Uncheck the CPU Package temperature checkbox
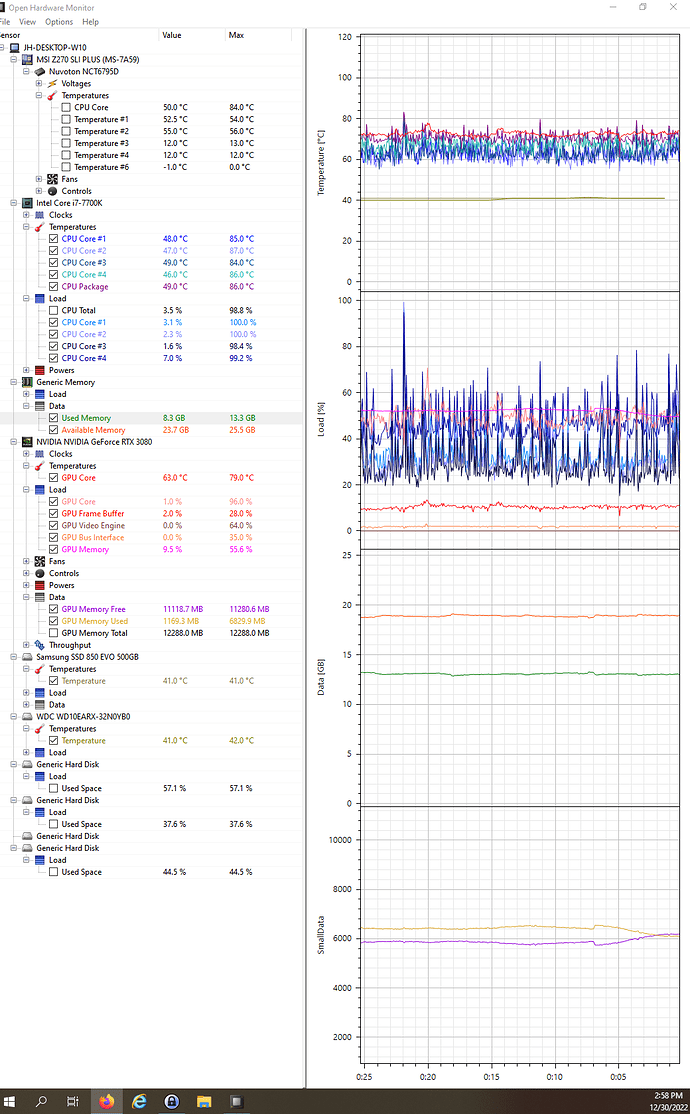The height and width of the screenshot is (1114, 690). [53, 287]
